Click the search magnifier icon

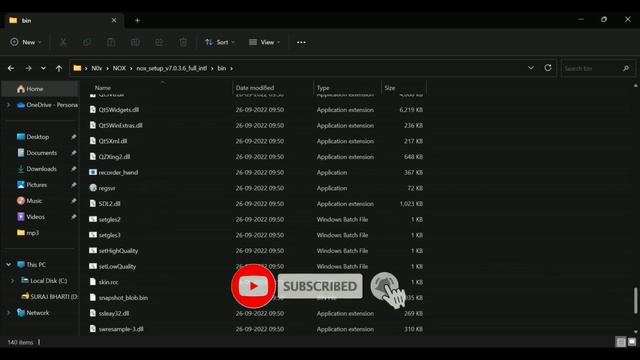point(626,68)
